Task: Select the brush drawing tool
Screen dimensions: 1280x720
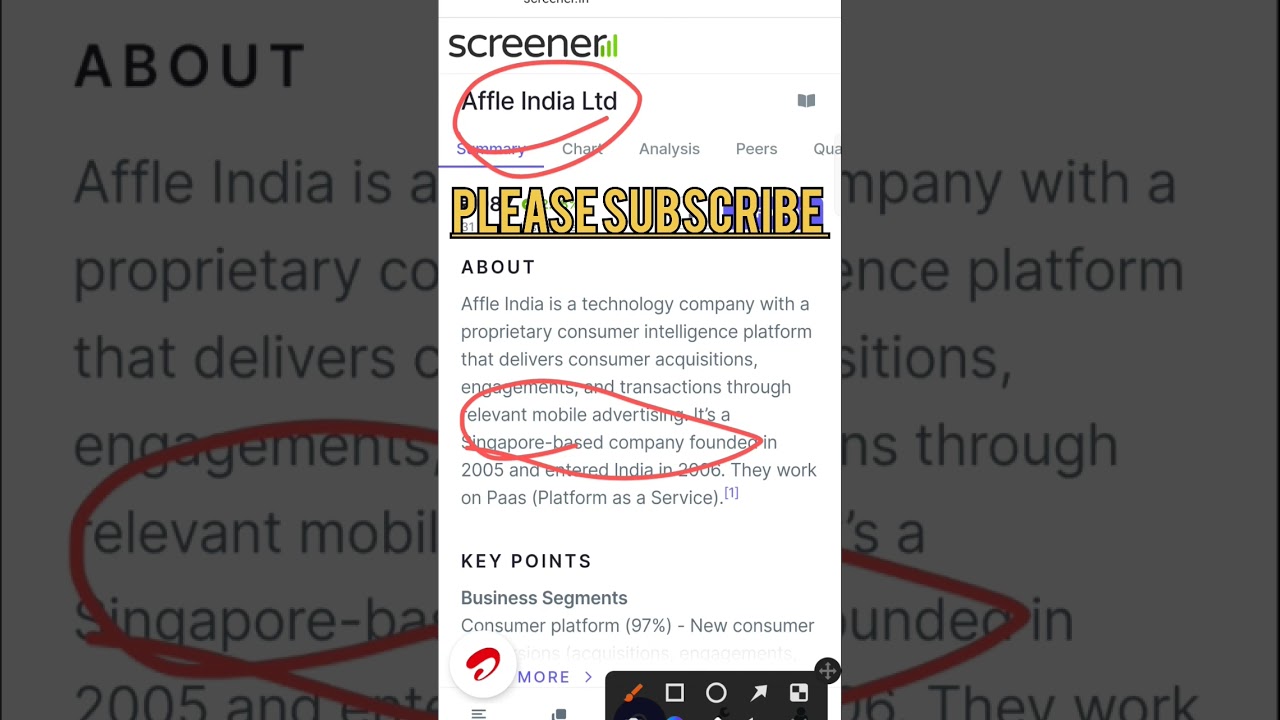Action: click(633, 692)
